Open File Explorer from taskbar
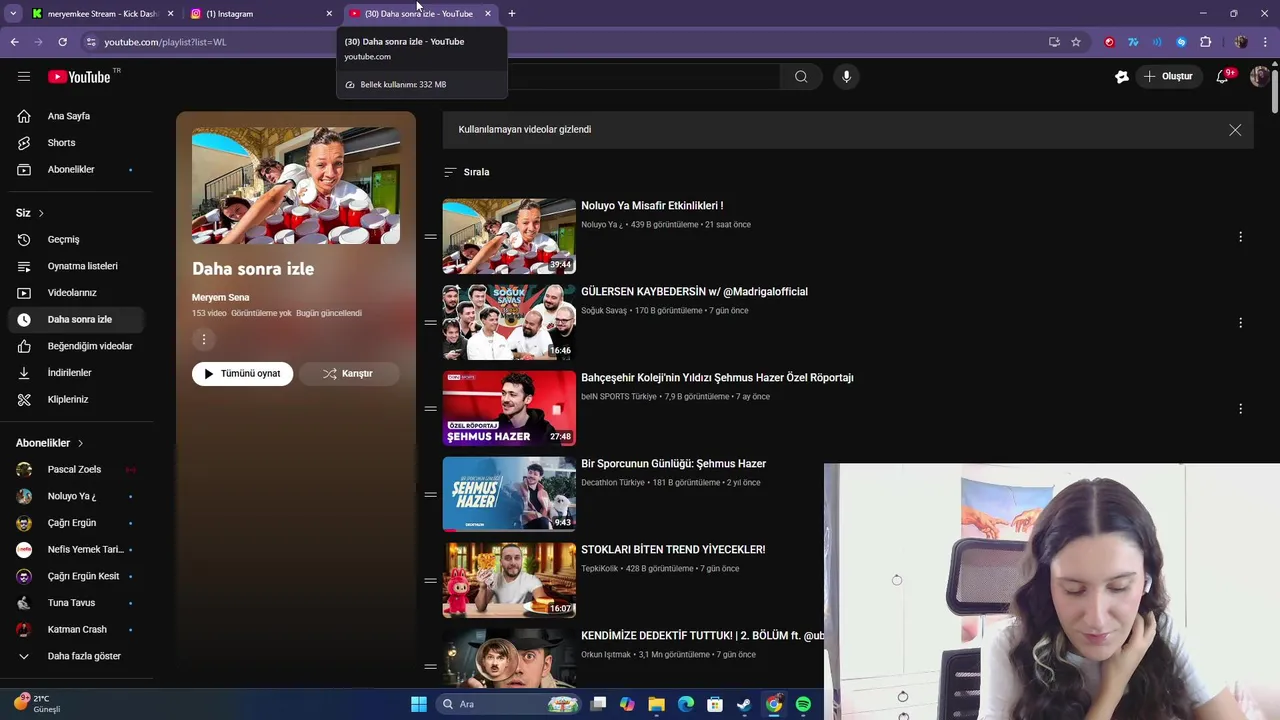1280x720 pixels. tap(656, 704)
